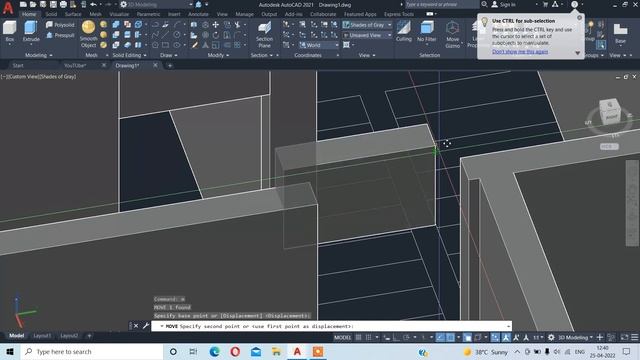Open the 3D Modeling workspace dropdown in title bar
Image resolution: width=640 pixels, height=360 pixels.
coord(157,4)
